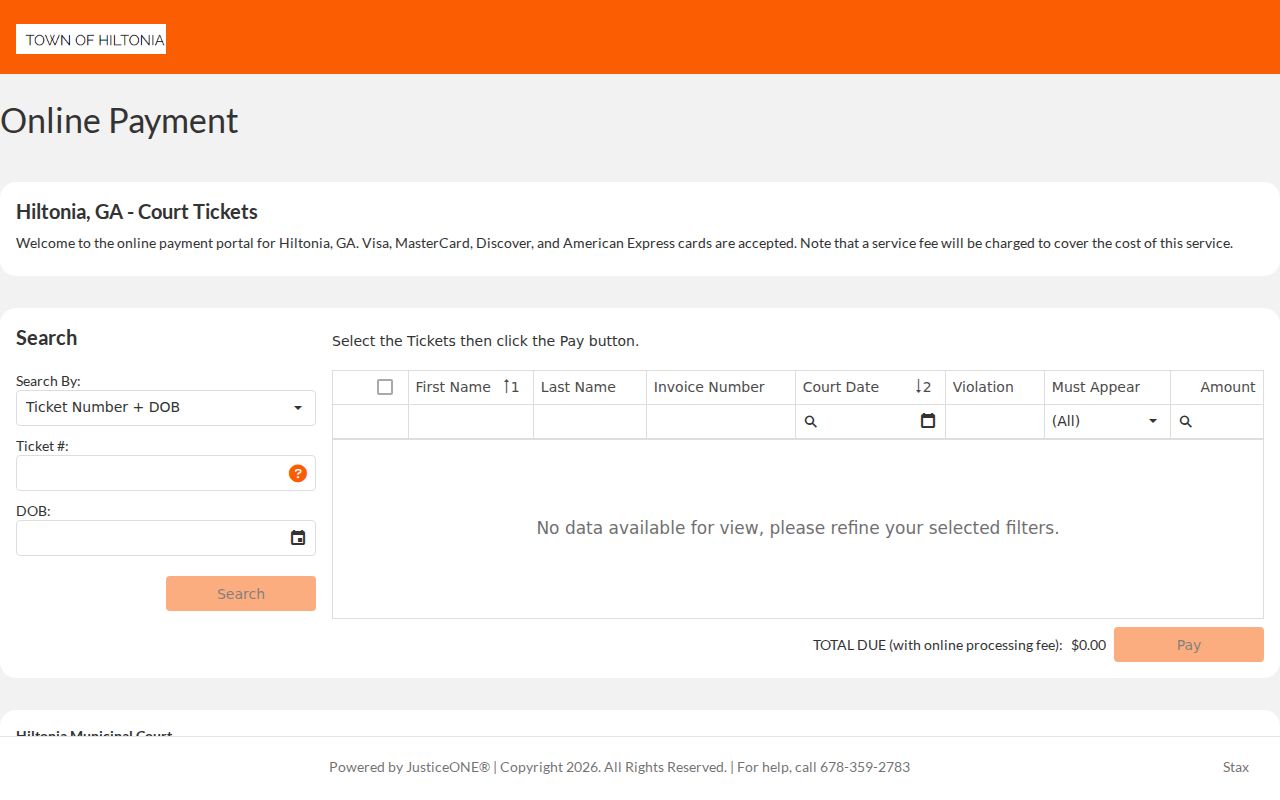The height and width of the screenshot is (800, 1280).
Task: Click the Search button
Action: point(241,594)
